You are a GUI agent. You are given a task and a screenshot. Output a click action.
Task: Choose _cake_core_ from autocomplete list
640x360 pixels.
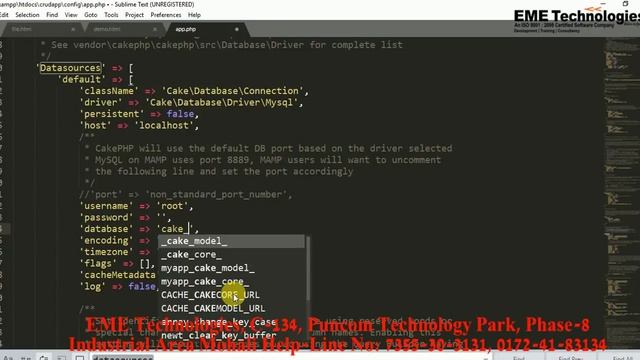[x=231, y=255]
